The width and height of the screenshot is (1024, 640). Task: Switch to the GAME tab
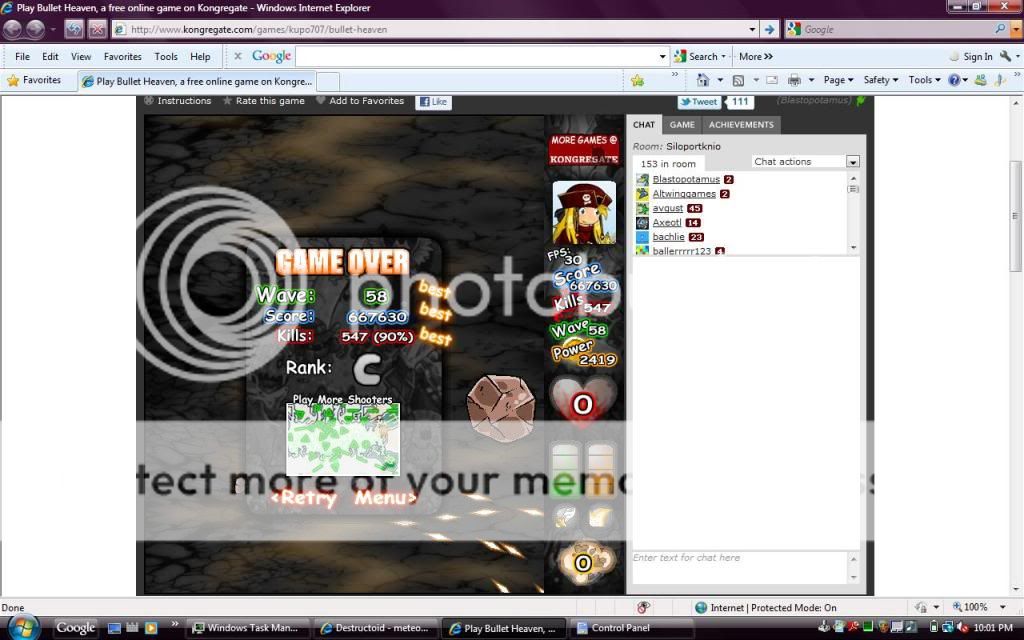[682, 125]
